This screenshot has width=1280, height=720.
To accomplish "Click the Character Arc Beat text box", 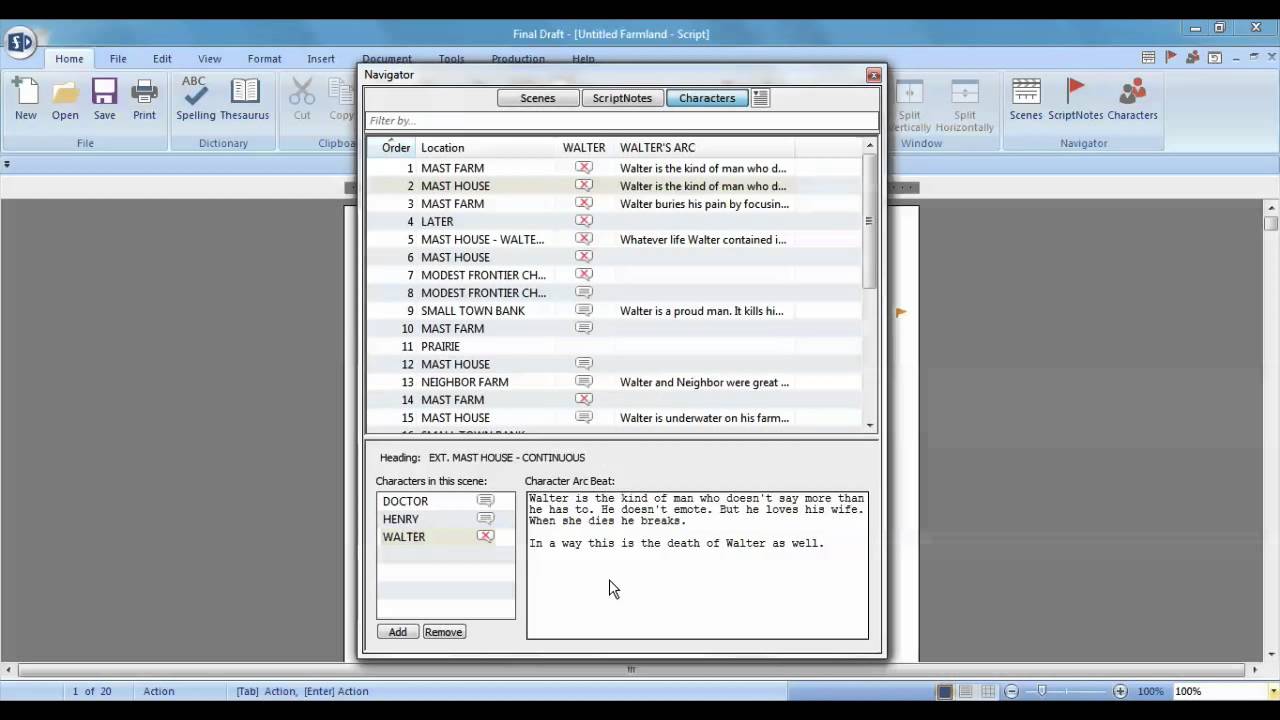I will pyautogui.click(x=697, y=565).
